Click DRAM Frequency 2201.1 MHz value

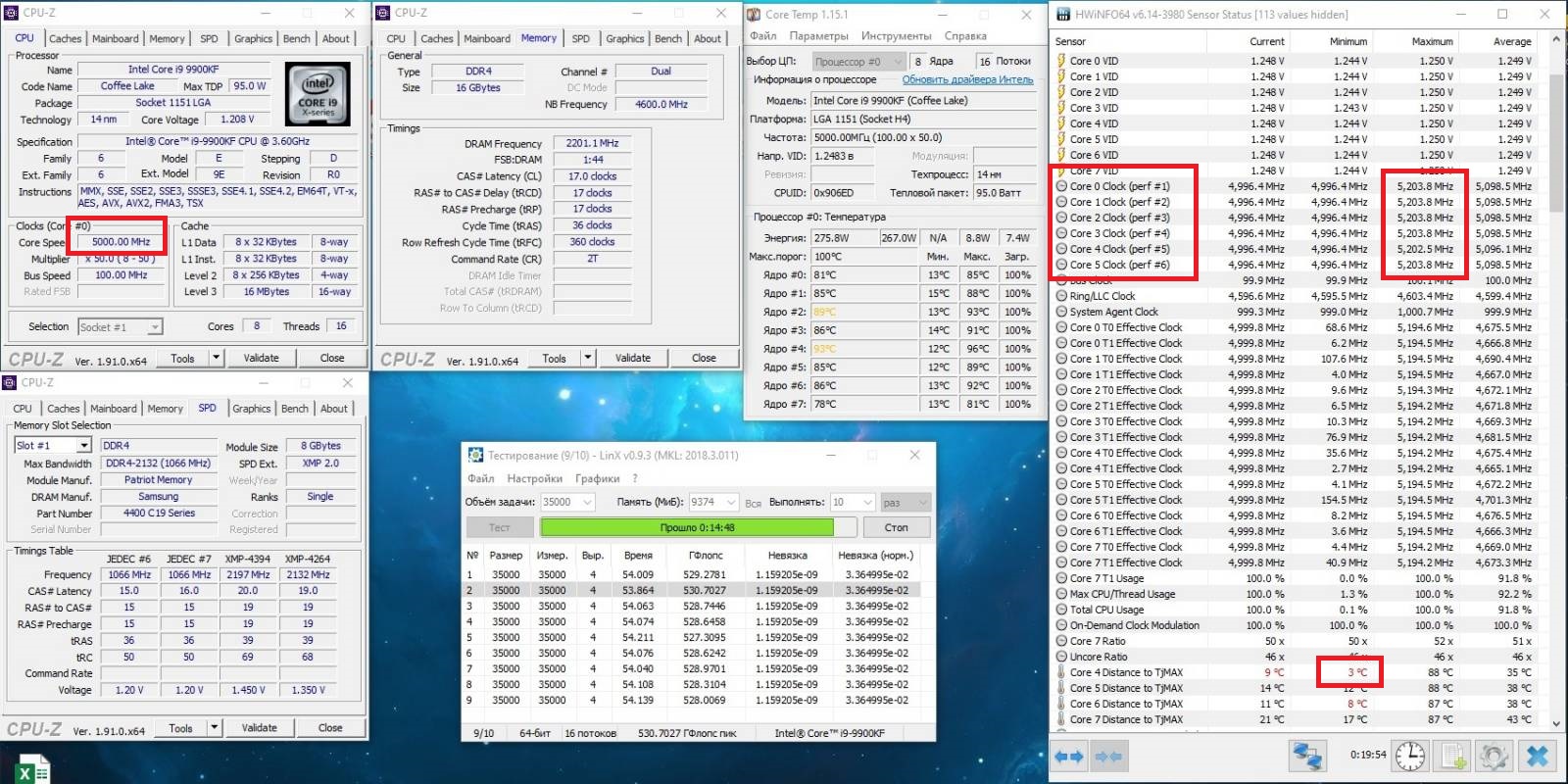click(593, 143)
